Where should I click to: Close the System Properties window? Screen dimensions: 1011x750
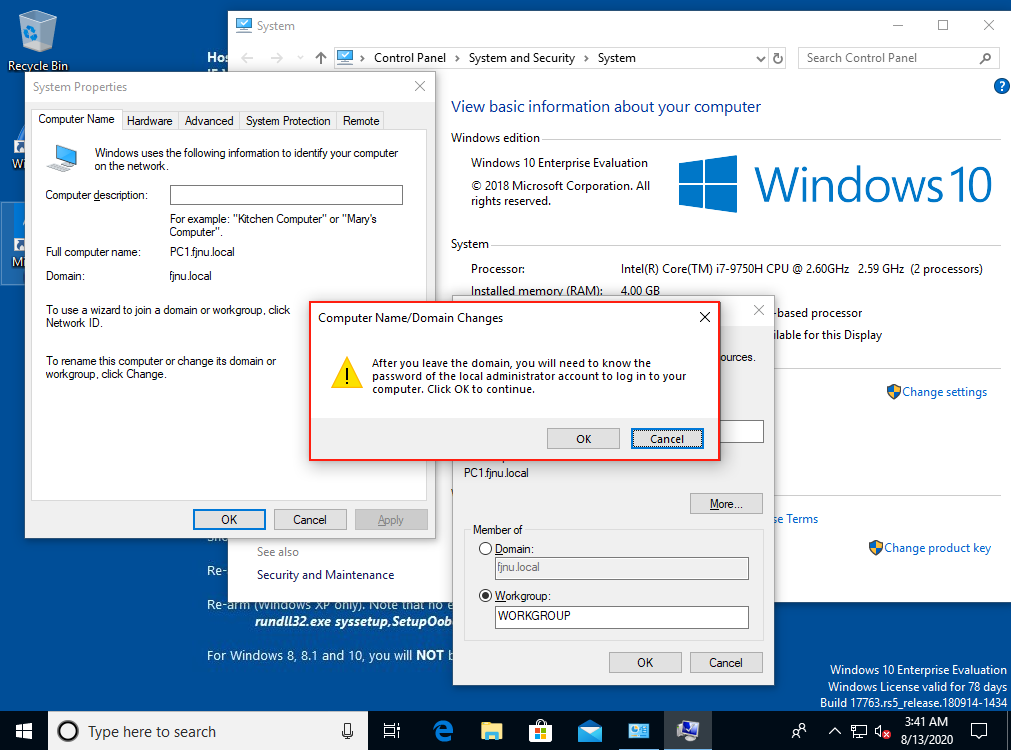[420, 86]
